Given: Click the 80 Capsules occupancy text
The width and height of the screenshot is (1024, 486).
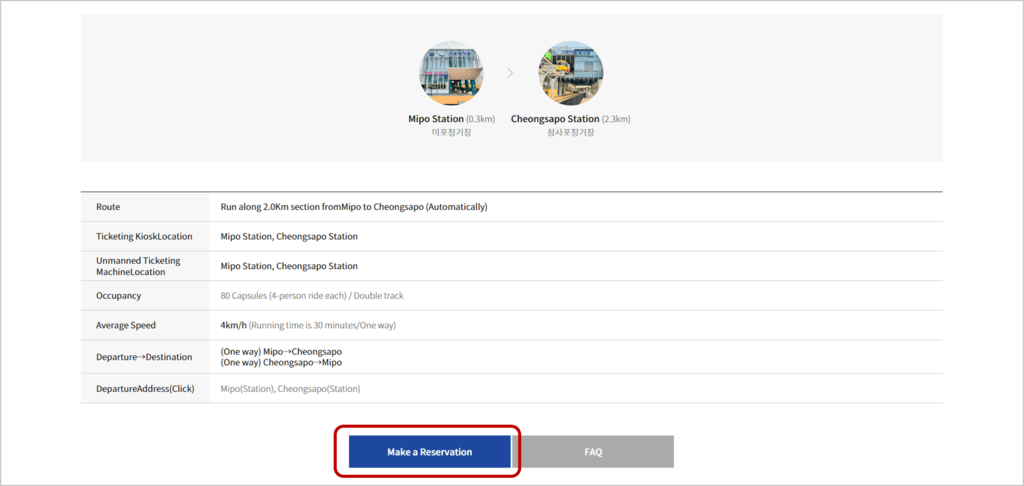Looking at the screenshot, I should (x=312, y=296).
